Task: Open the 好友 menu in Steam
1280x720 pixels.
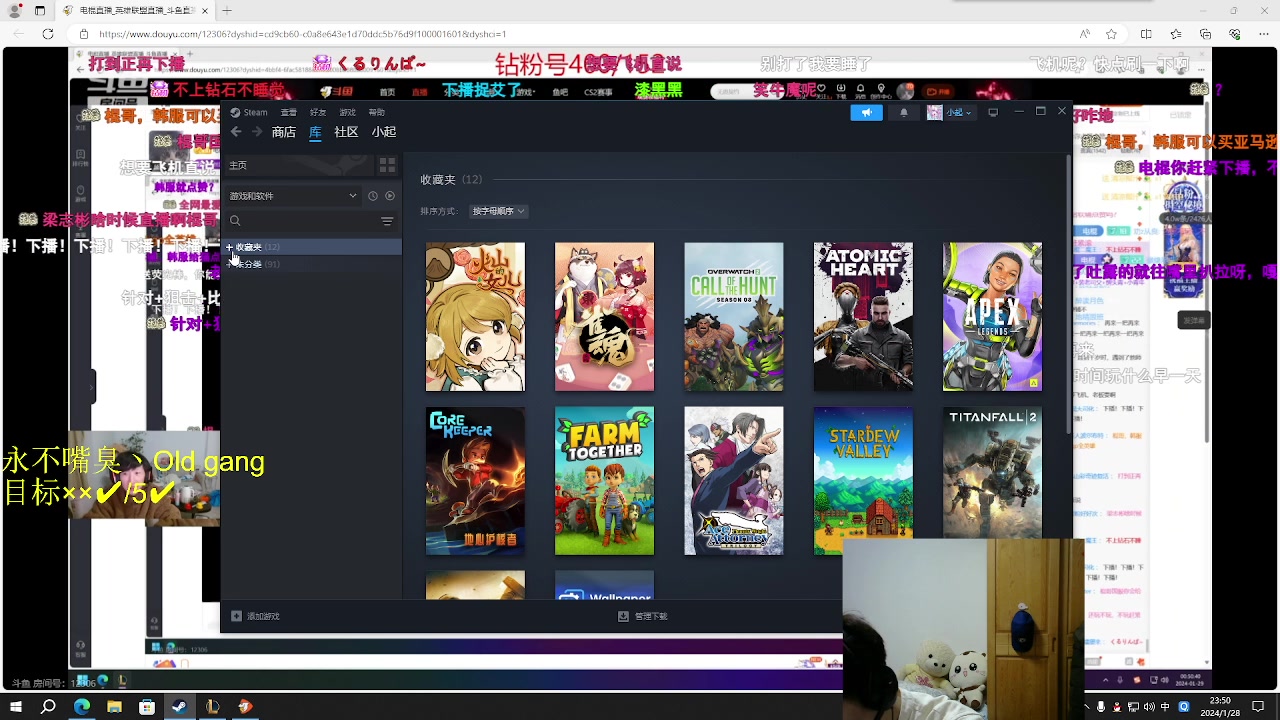Action: coord(318,112)
